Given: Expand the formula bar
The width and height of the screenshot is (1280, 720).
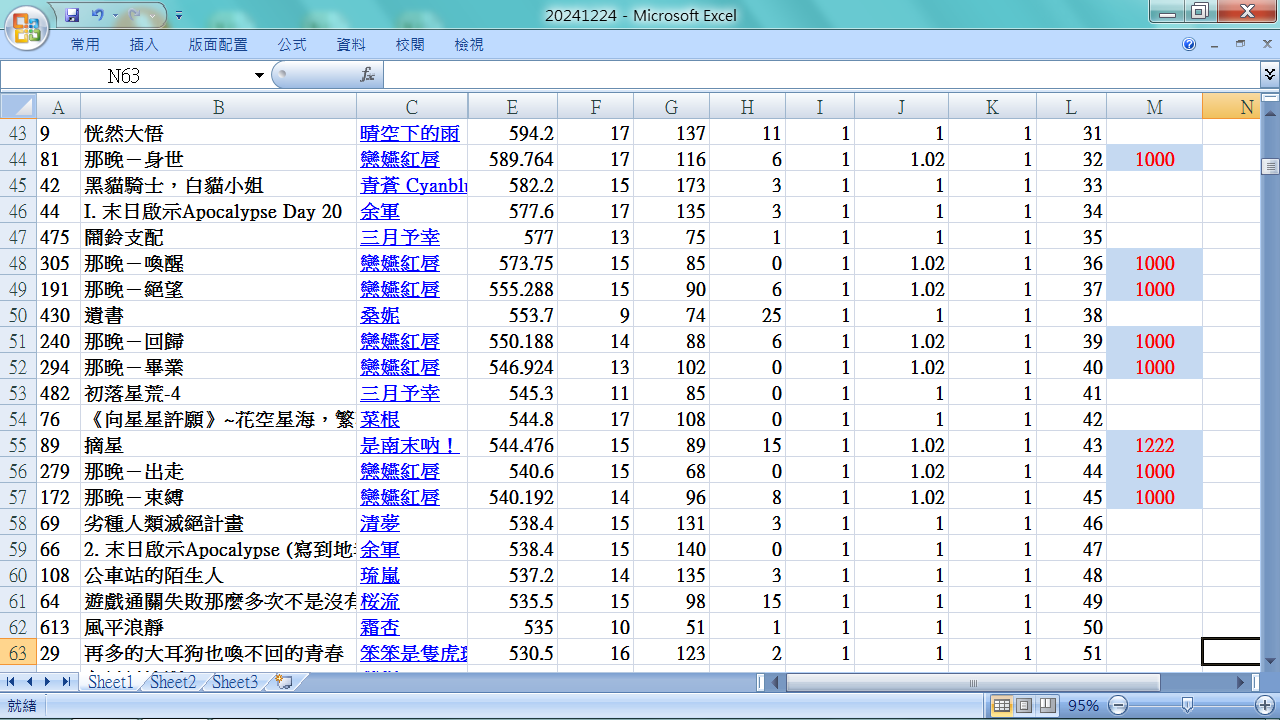Looking at the screenshot, I should pos(1270,75).
